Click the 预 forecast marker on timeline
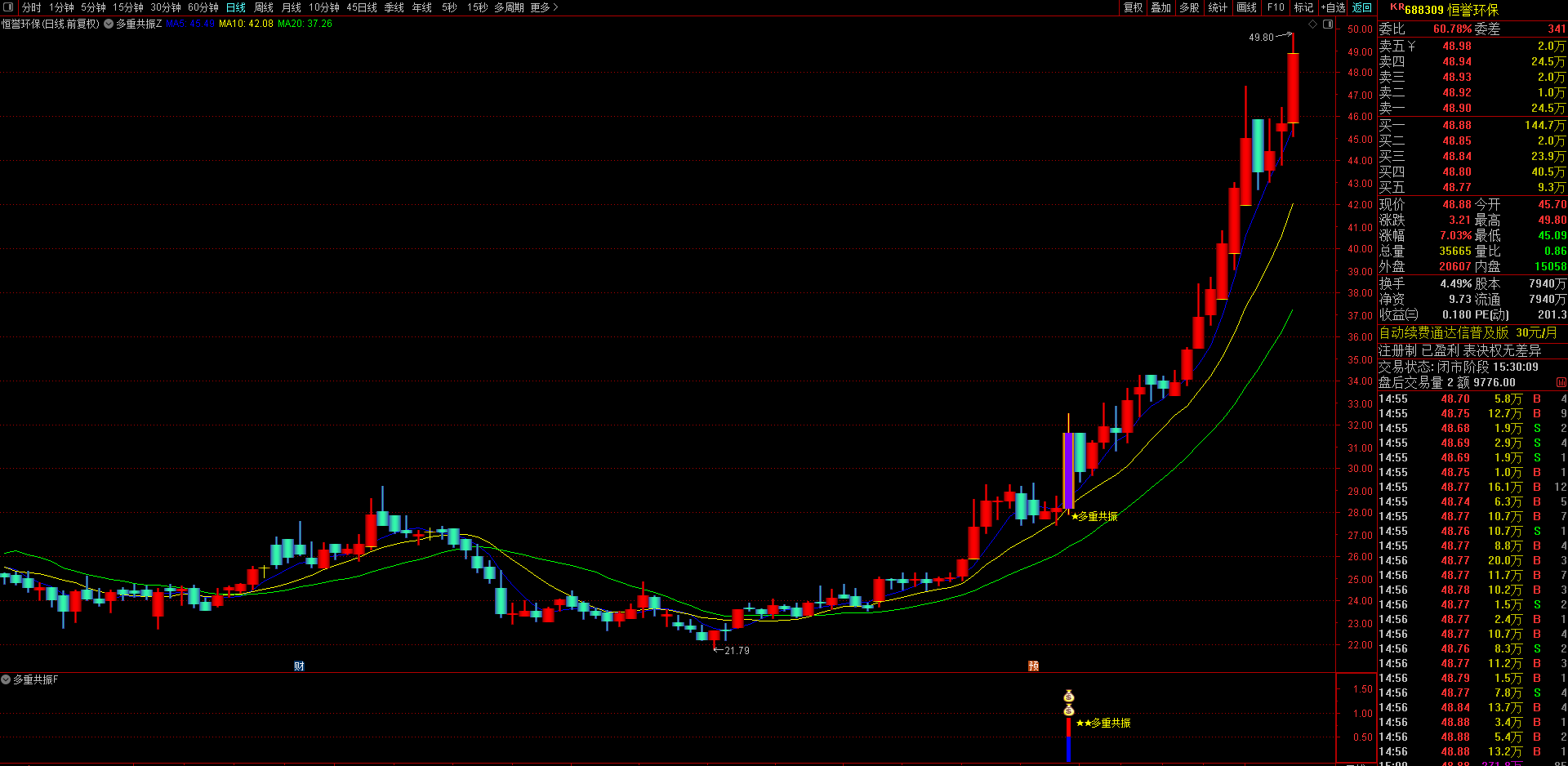The height and width of the screenshot is (766, 1568). (x=1033, y=666)
